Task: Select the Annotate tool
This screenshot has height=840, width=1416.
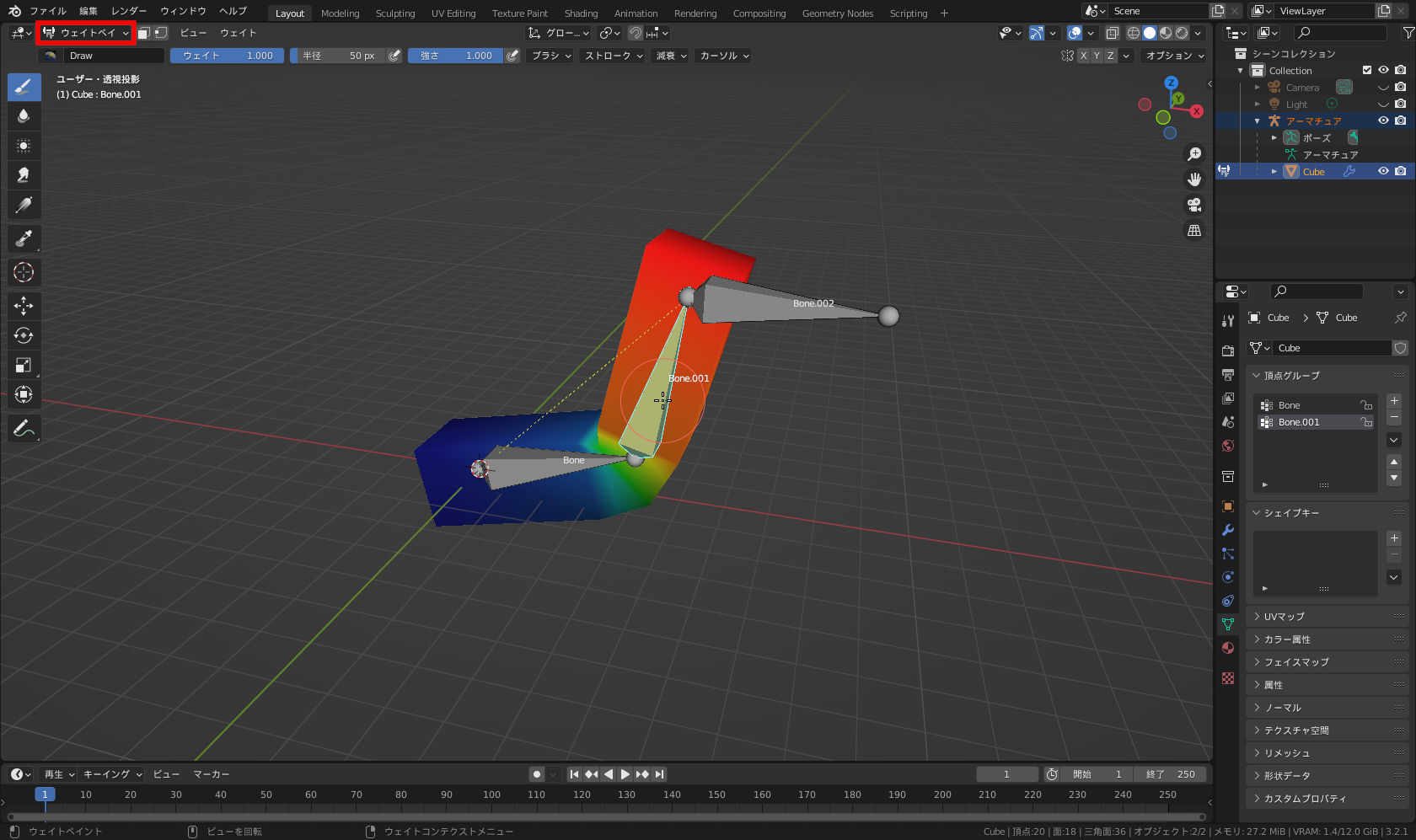Action: coord(24,429)
